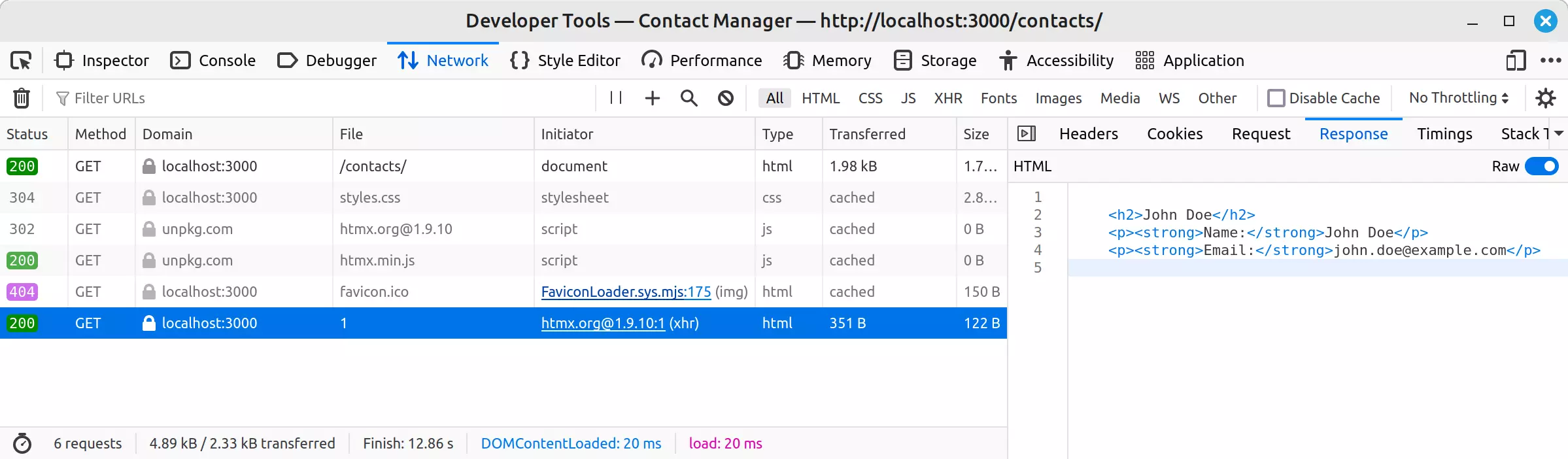This screenshot has width=1568, height=459.
Task: Open htmx.org@1.9.10:1 initiator link
Action: (x=603, y=323)
